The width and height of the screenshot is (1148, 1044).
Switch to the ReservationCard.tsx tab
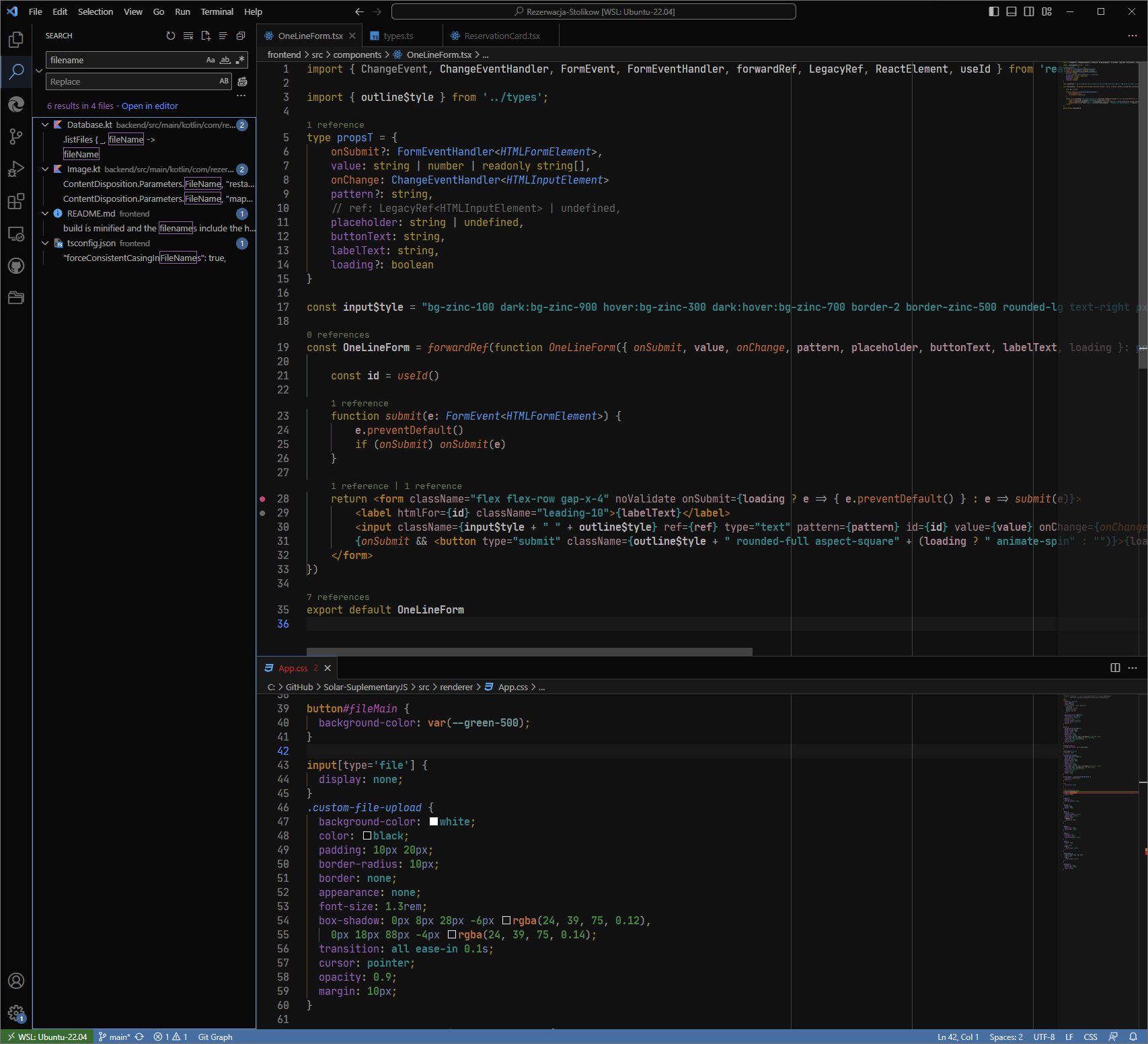coord(502,36)
